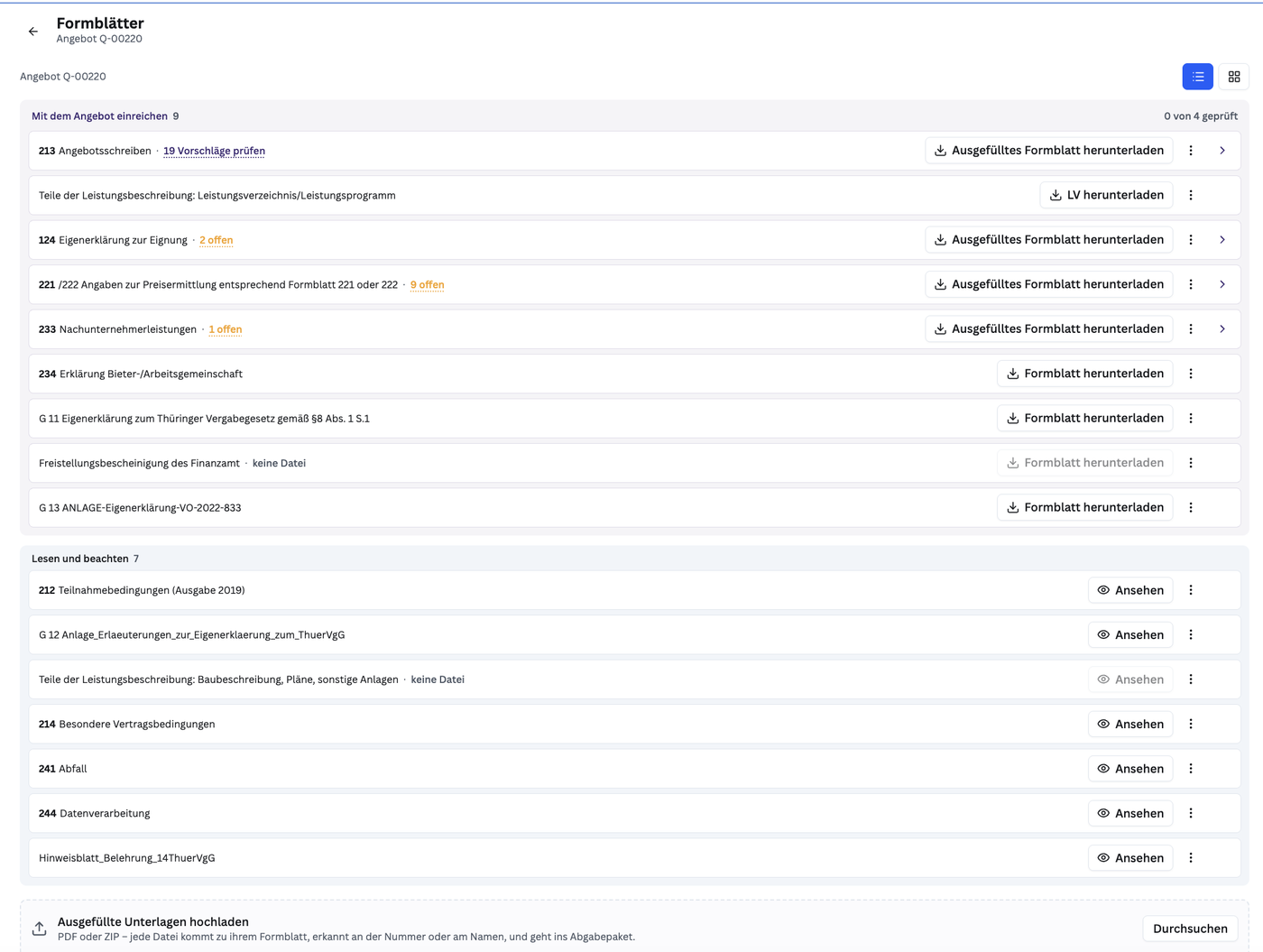Open more options for Baubeschreibung, Pläne row
This screenshot has height=952, width=1263.
tap(1191, 679)
